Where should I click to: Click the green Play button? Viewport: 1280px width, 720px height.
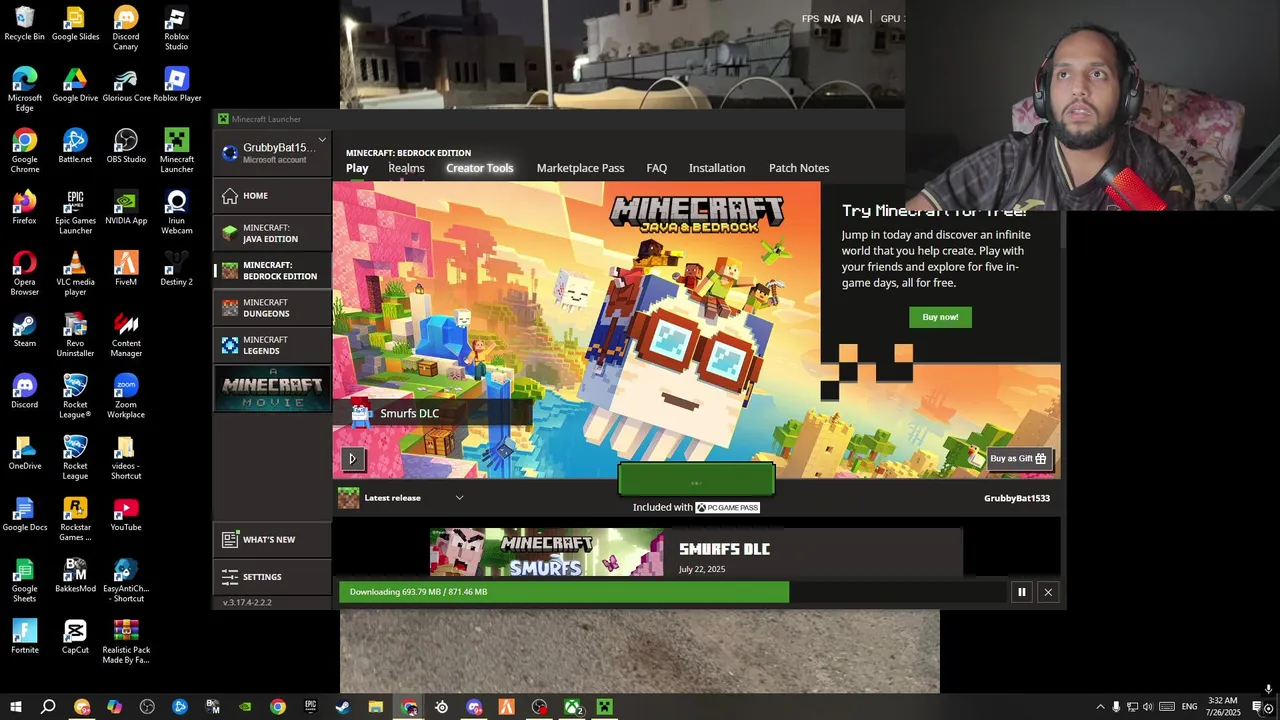[696, 481]
